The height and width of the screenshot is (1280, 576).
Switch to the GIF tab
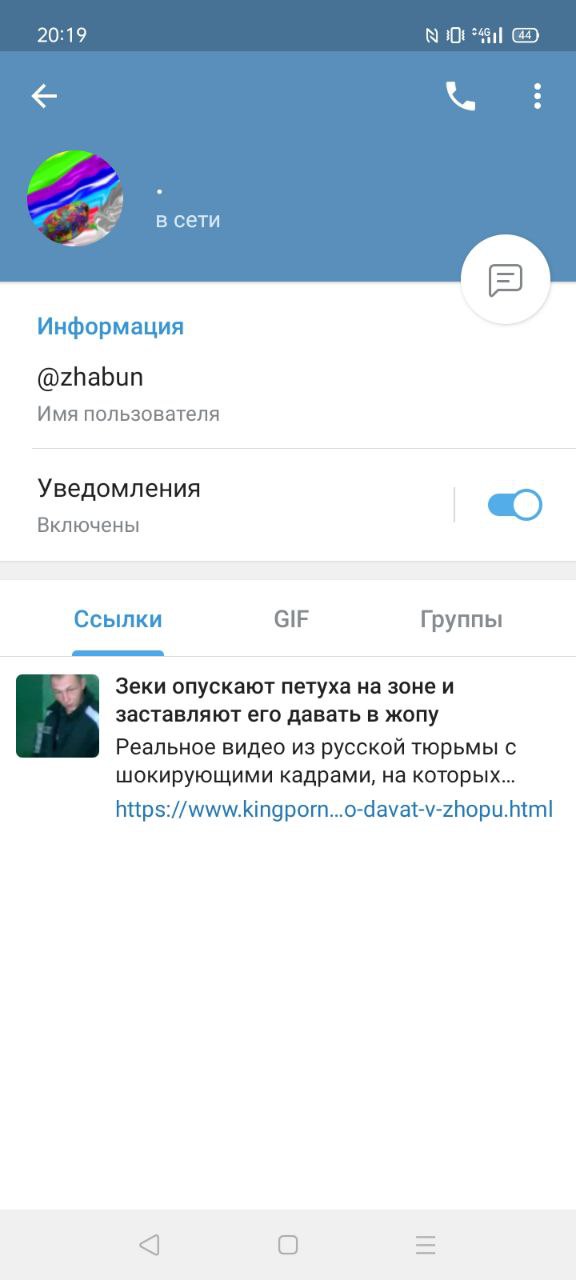[x=291, y=619]
